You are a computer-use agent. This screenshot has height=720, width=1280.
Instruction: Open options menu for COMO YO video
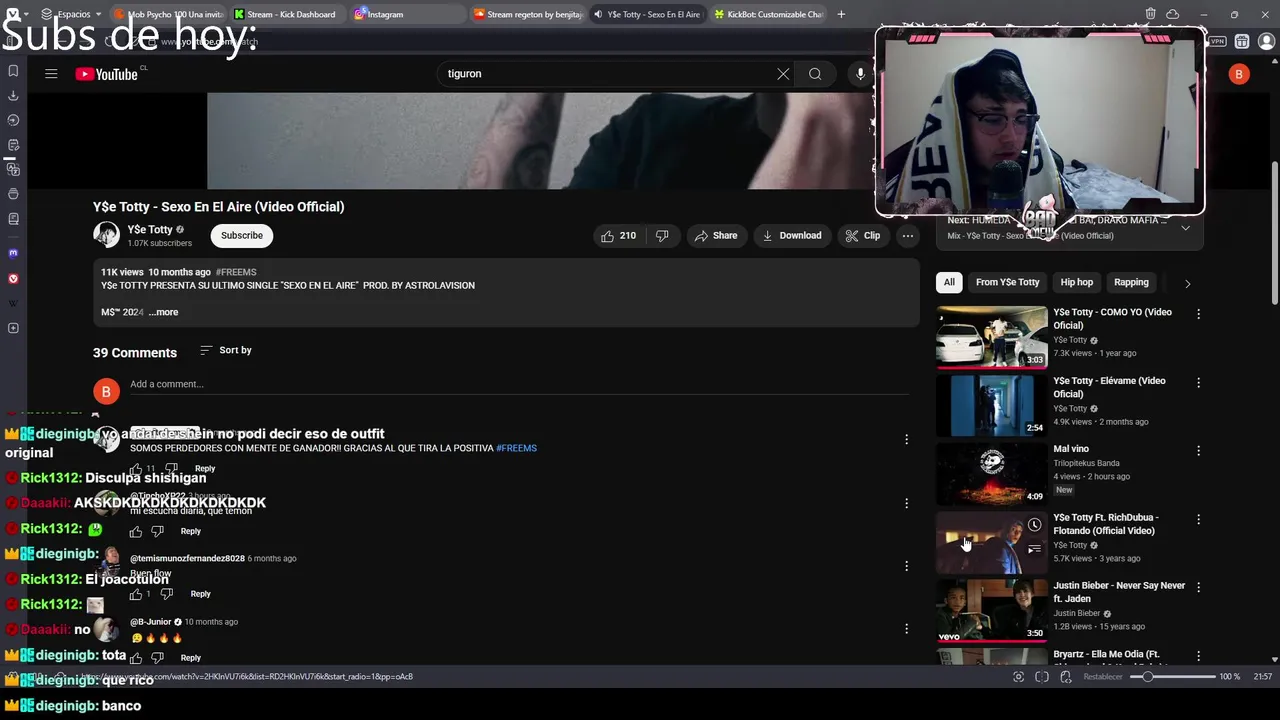tap(1198, 314)
